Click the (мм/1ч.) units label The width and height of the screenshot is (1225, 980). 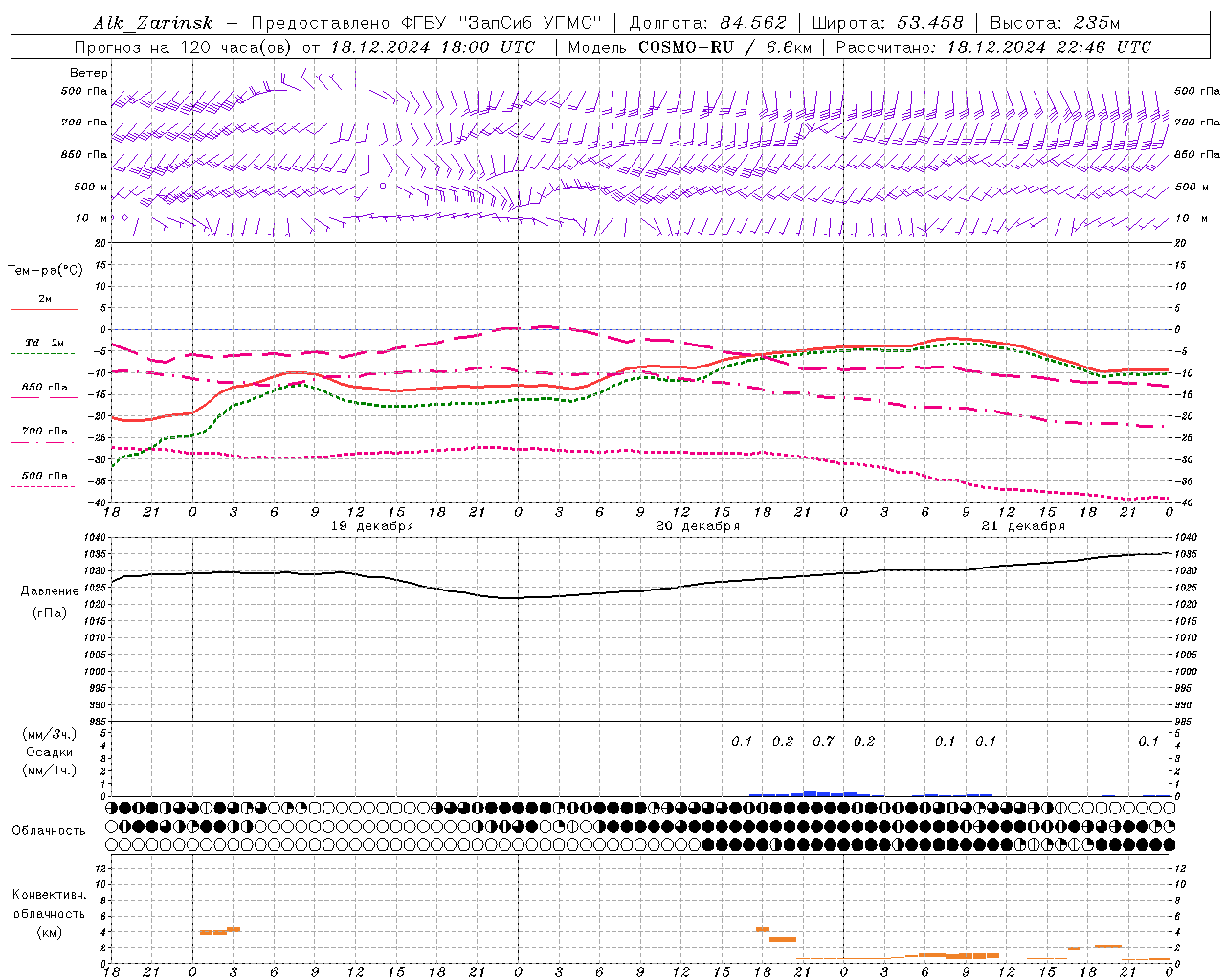(49, 770)
